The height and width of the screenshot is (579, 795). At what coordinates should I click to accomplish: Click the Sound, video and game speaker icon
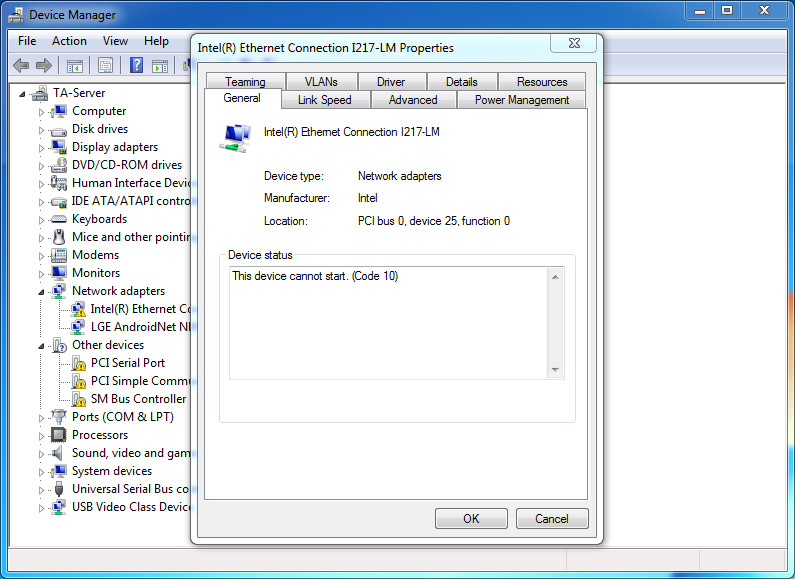[58, 453]
